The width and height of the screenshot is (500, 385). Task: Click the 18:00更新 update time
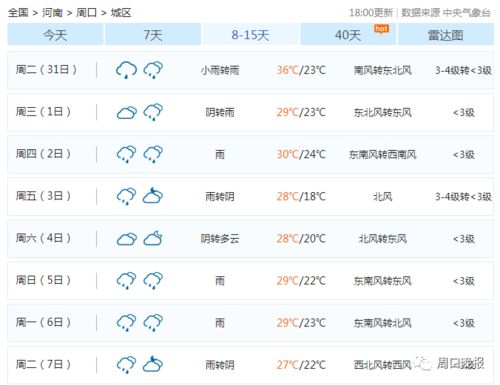(371, 13)
